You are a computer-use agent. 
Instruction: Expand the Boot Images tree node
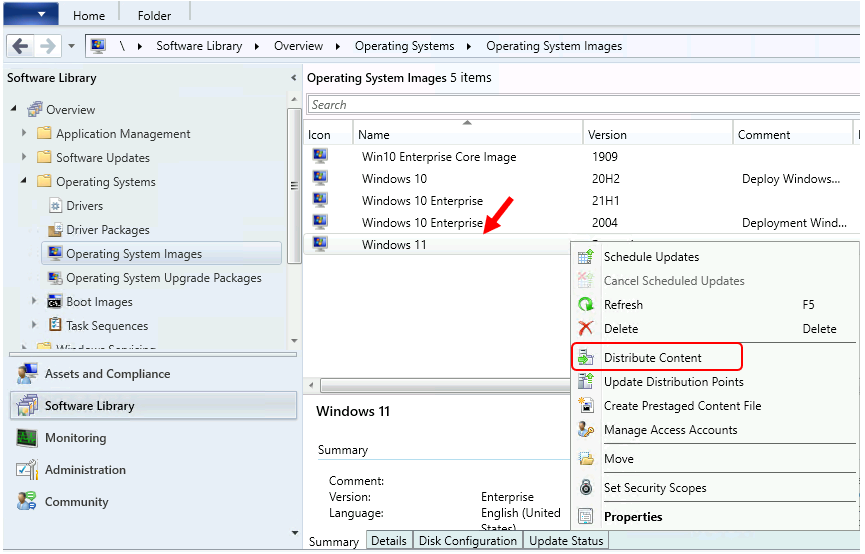coord(34,301)
